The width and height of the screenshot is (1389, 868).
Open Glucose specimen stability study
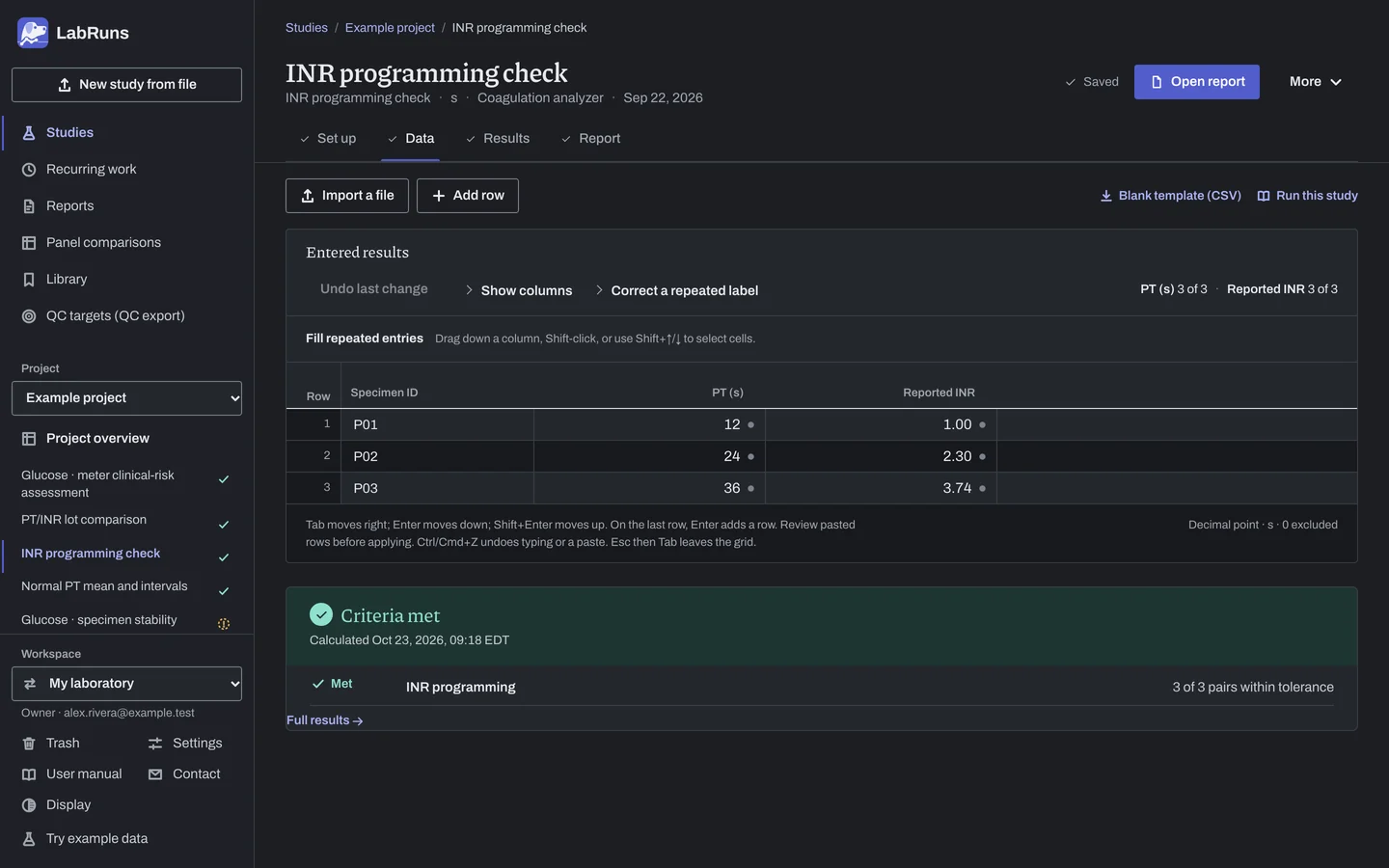(126, 621)
